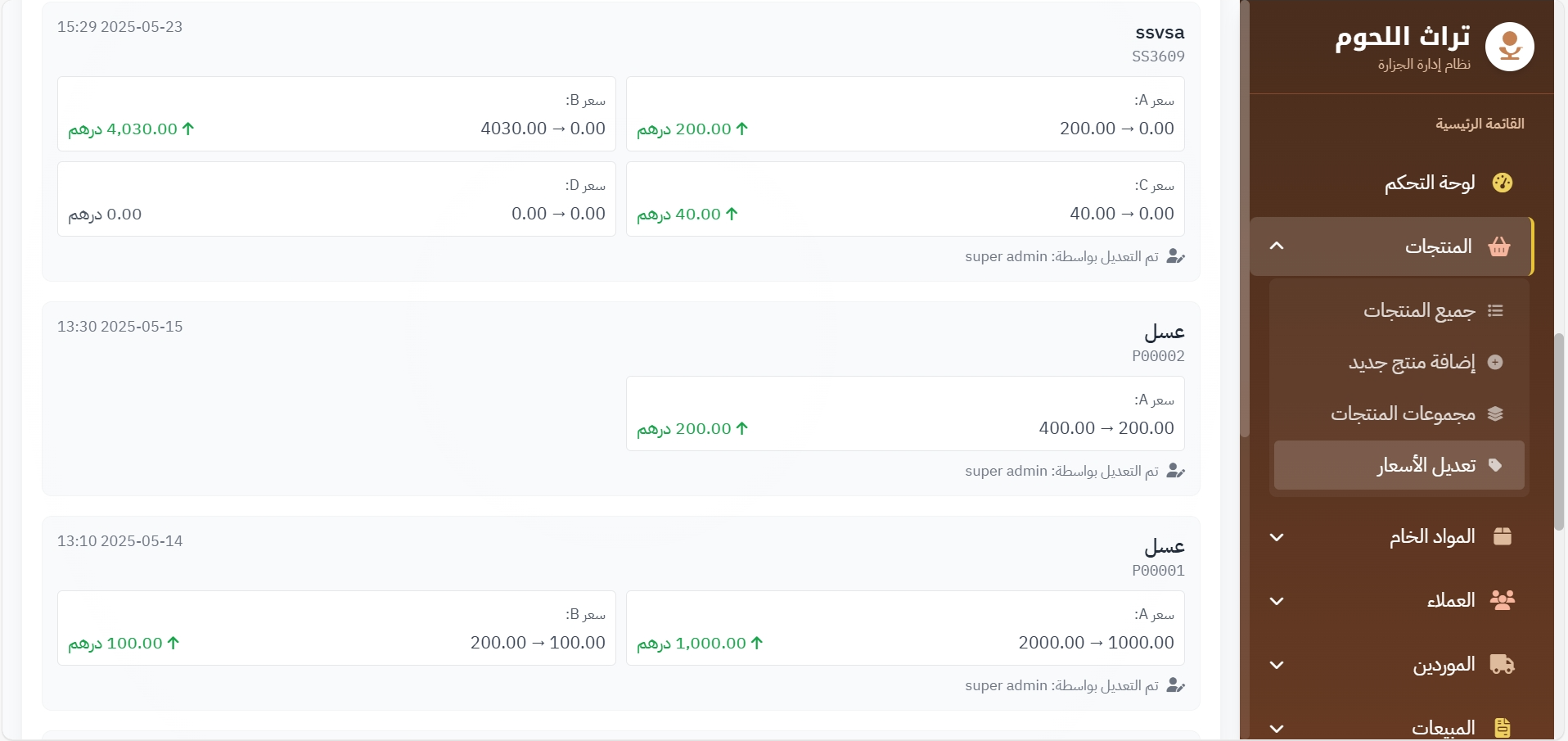The image size is (1568, 741).
Task: Collapse the المنتجات menu chevron
Action: point(1277,246)
